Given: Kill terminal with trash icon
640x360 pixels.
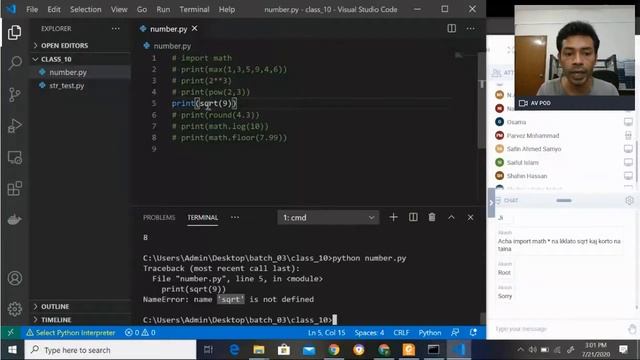Looking at the screenshot, I should 432,218.
